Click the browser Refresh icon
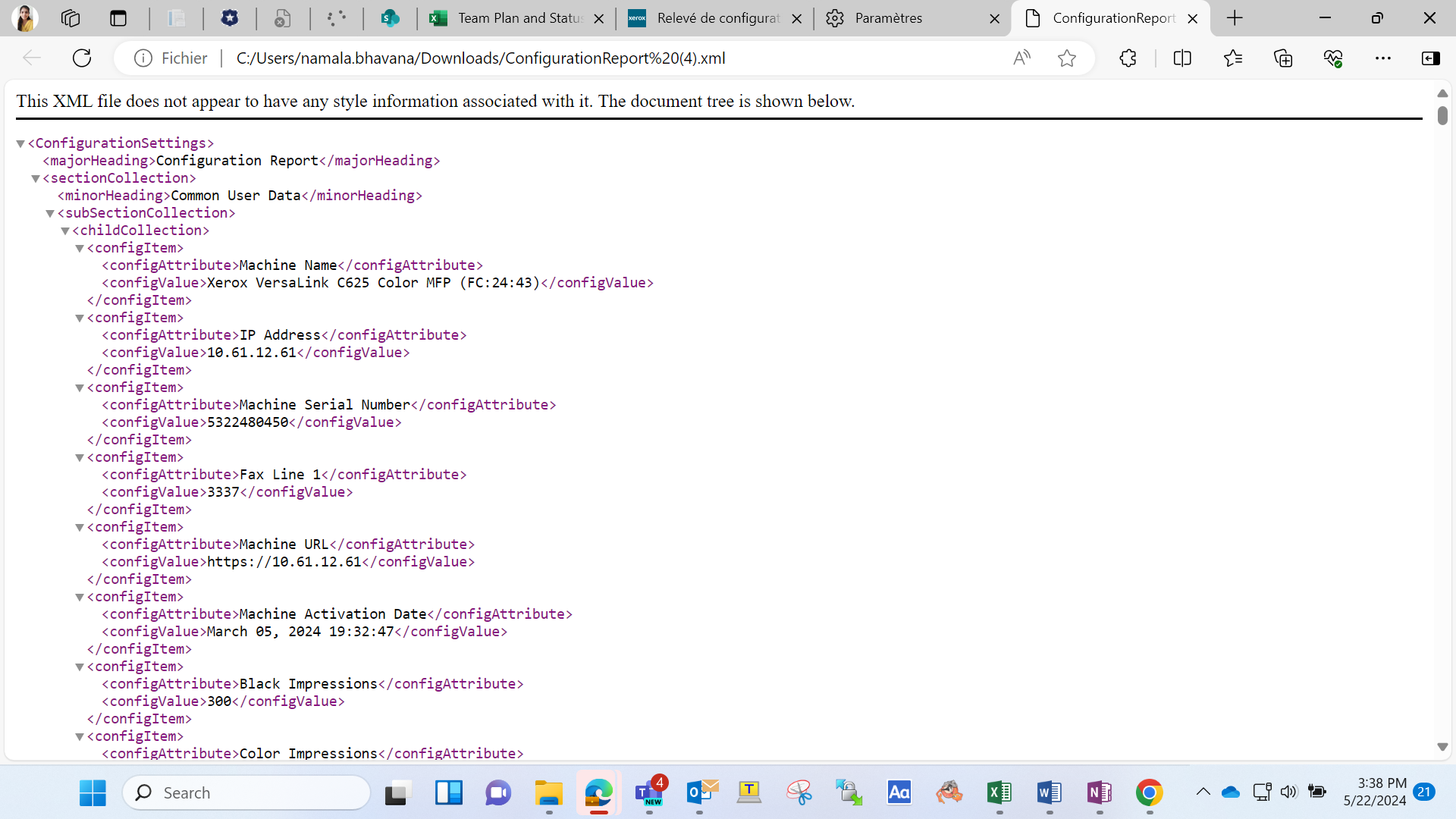This screenshot has height=819, width=1456. coord(82,58)
